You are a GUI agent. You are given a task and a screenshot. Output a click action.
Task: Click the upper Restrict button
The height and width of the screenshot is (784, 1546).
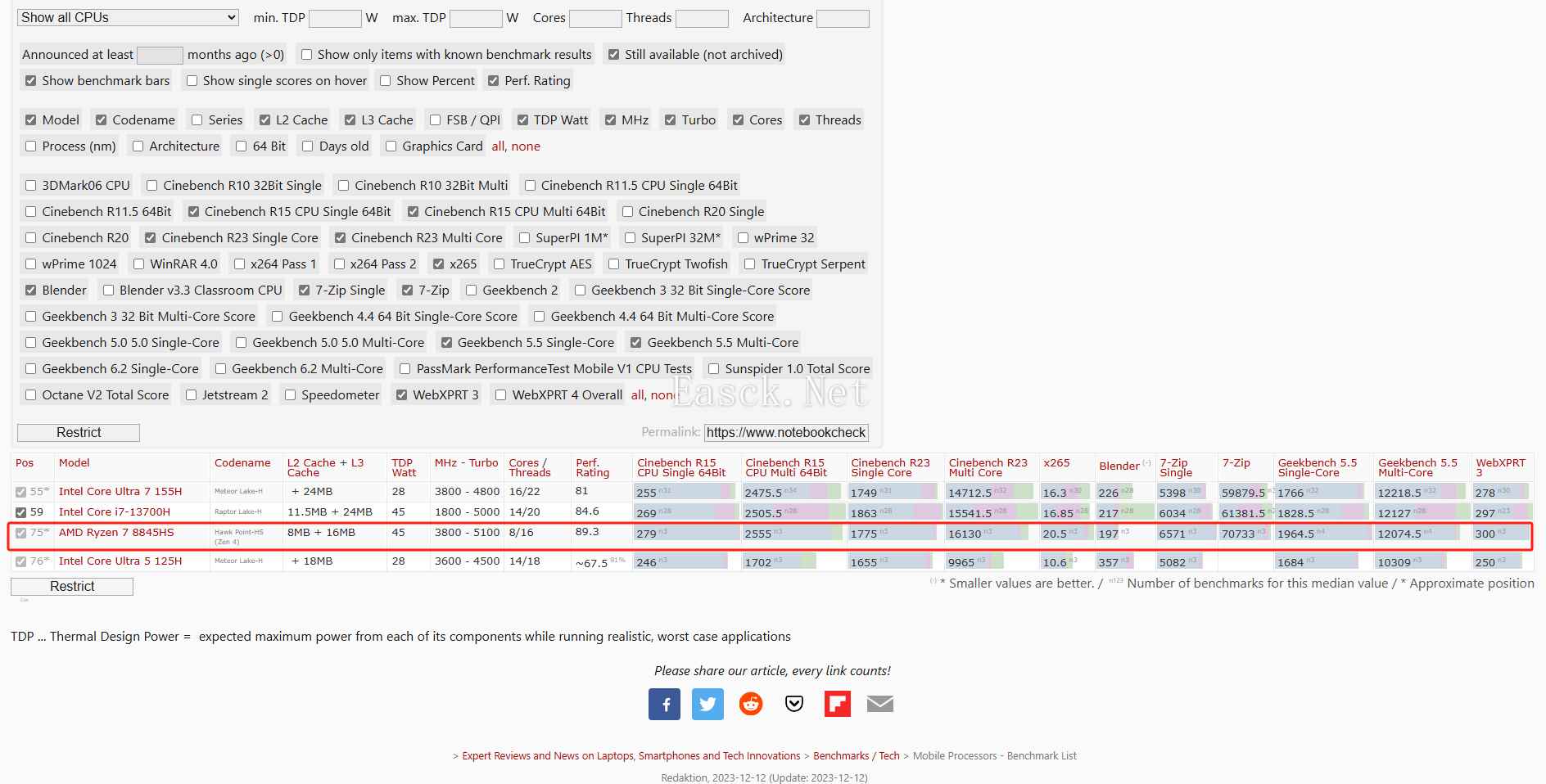79,433
